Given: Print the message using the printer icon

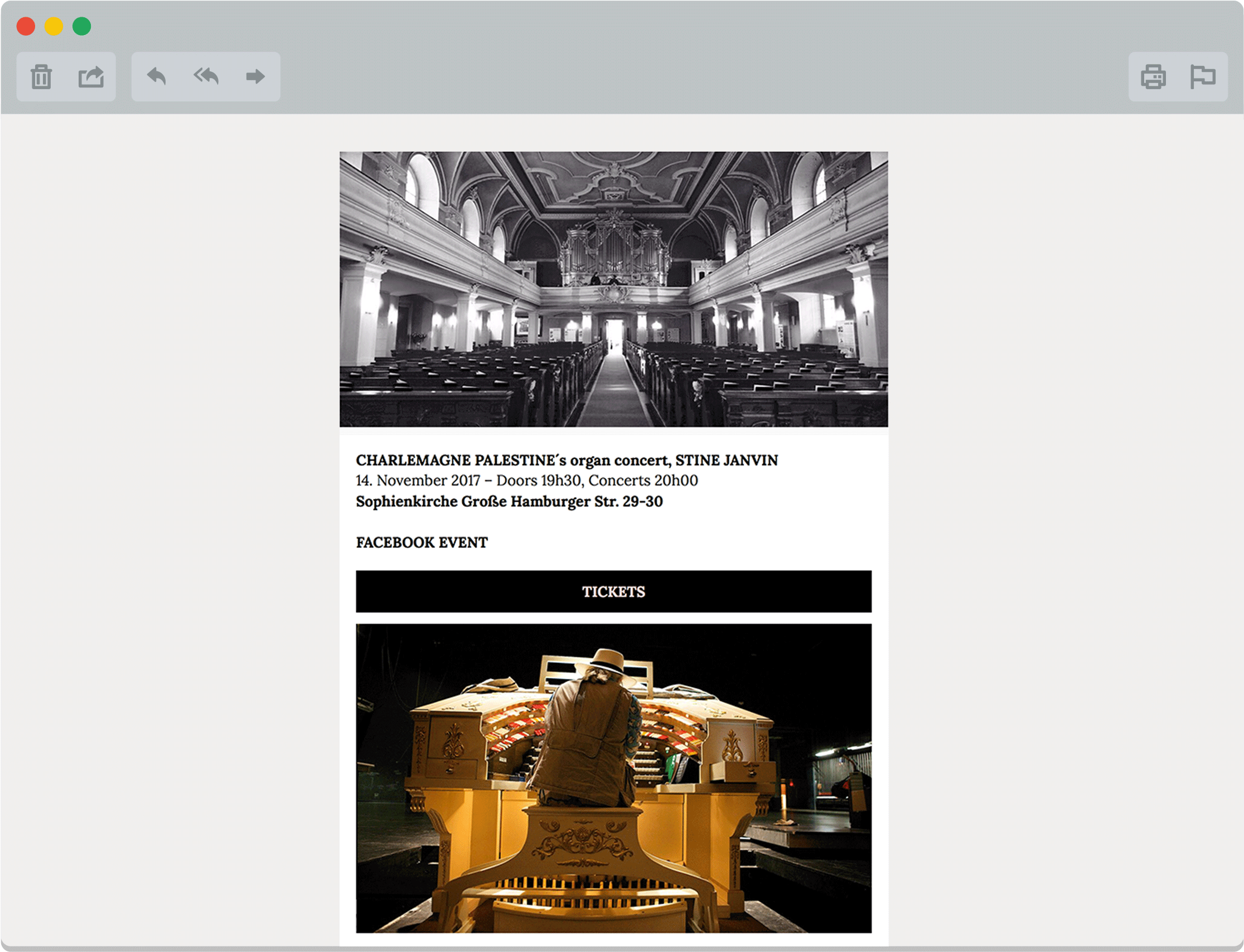Looking at the screenshot, I should pos(1153,76).
